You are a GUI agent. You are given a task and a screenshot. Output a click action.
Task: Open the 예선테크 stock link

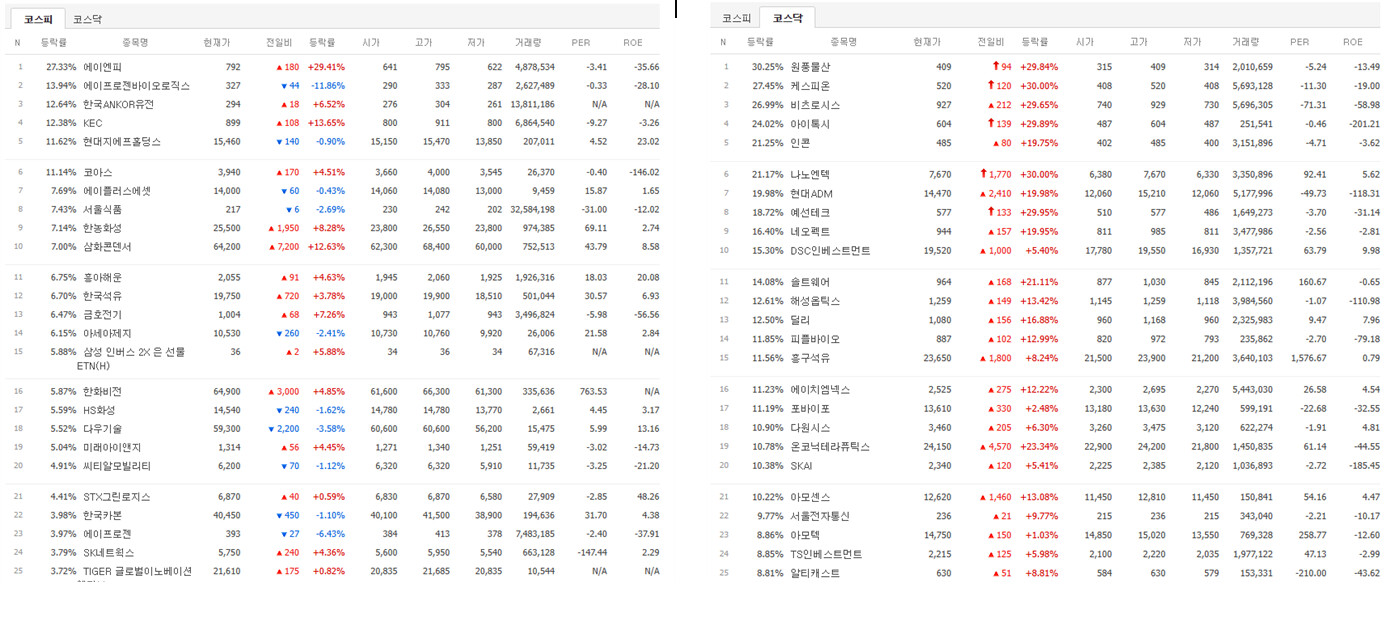pos(810,213)
